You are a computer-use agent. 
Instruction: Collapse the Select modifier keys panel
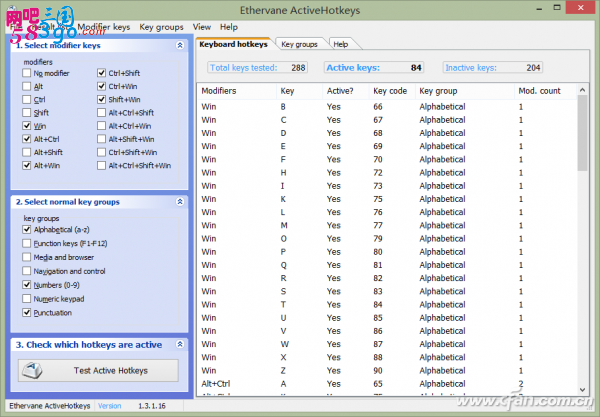[180, 45]
